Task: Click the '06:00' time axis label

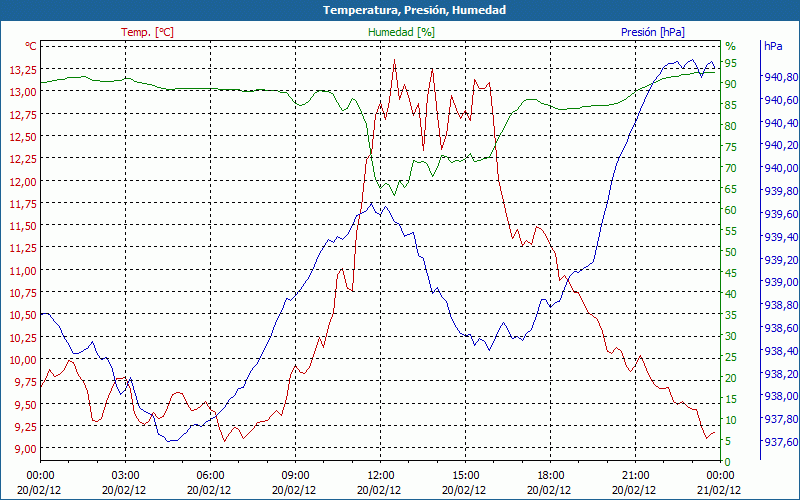Action: pos(210,476)
